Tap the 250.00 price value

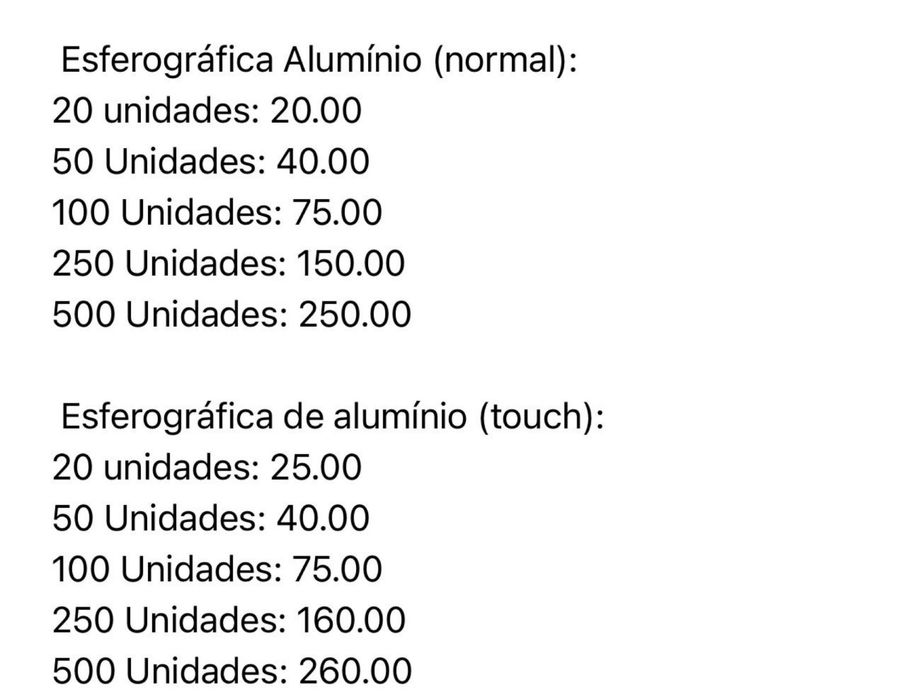(355, 315)
